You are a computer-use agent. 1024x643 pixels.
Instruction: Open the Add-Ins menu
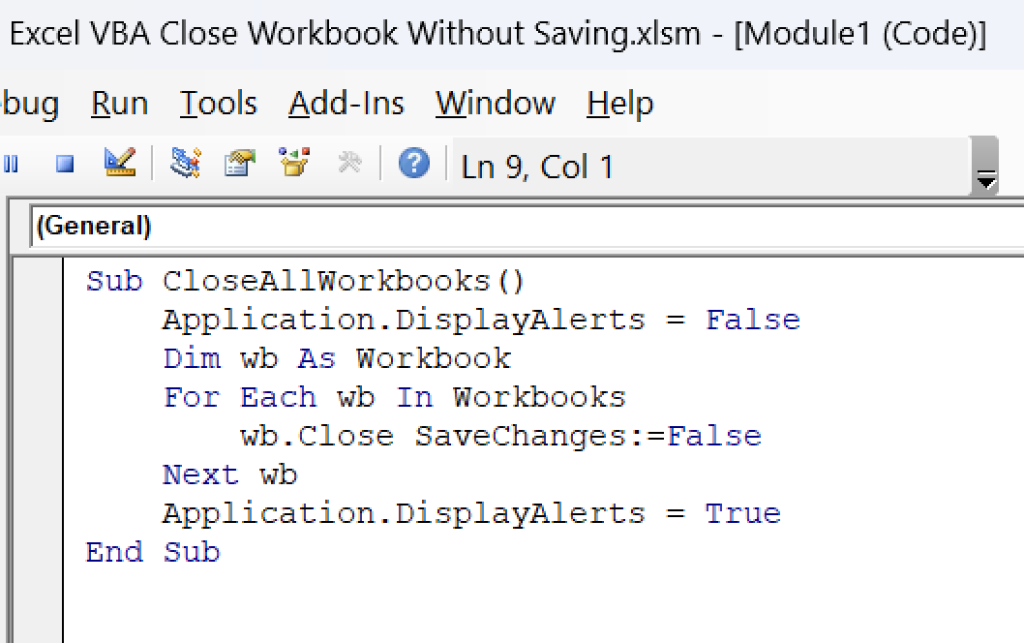click(x=345, y=103)
